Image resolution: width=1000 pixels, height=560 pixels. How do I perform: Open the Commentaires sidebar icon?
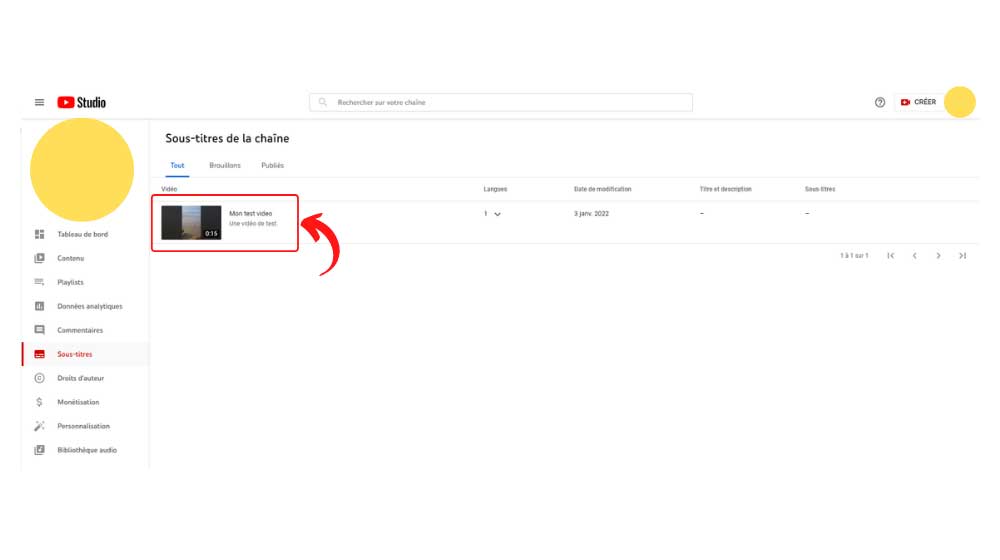coord(40,330)
